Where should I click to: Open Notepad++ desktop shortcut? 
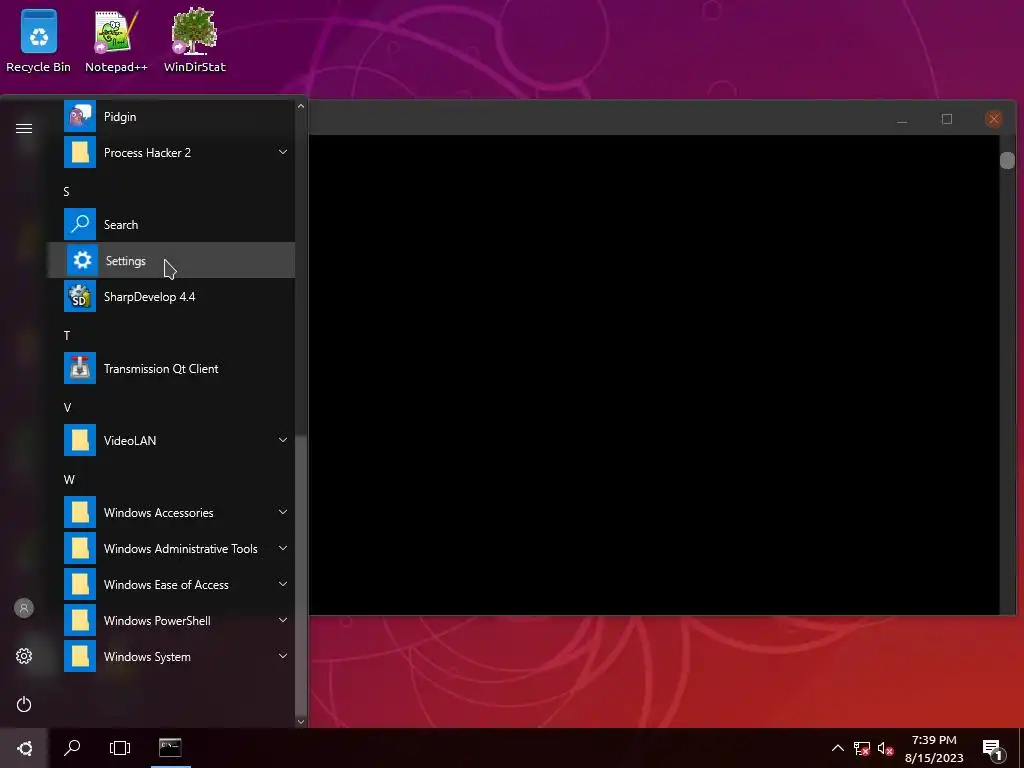coord(116,40)
